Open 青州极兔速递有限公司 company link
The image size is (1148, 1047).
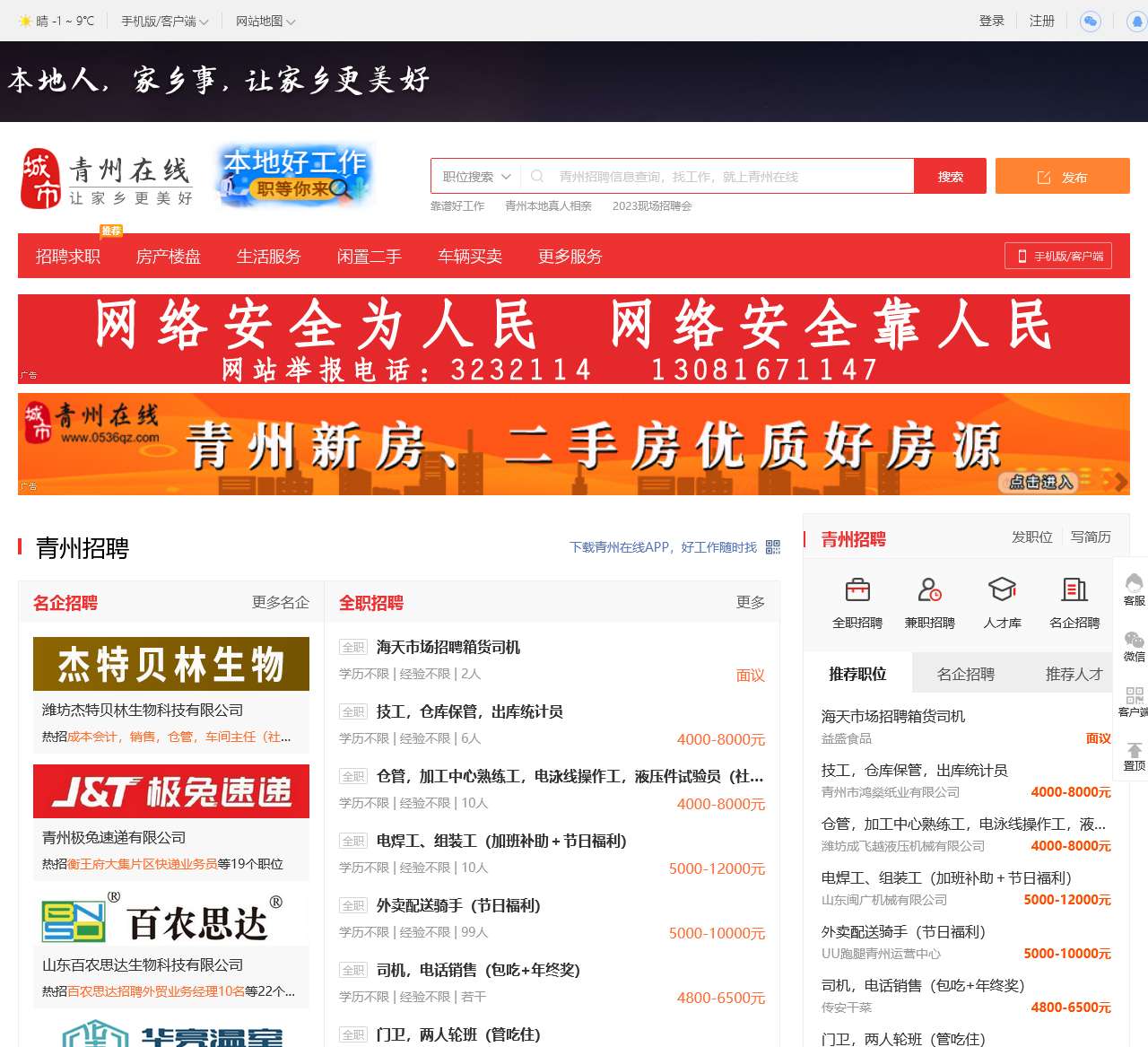[114, 837]
